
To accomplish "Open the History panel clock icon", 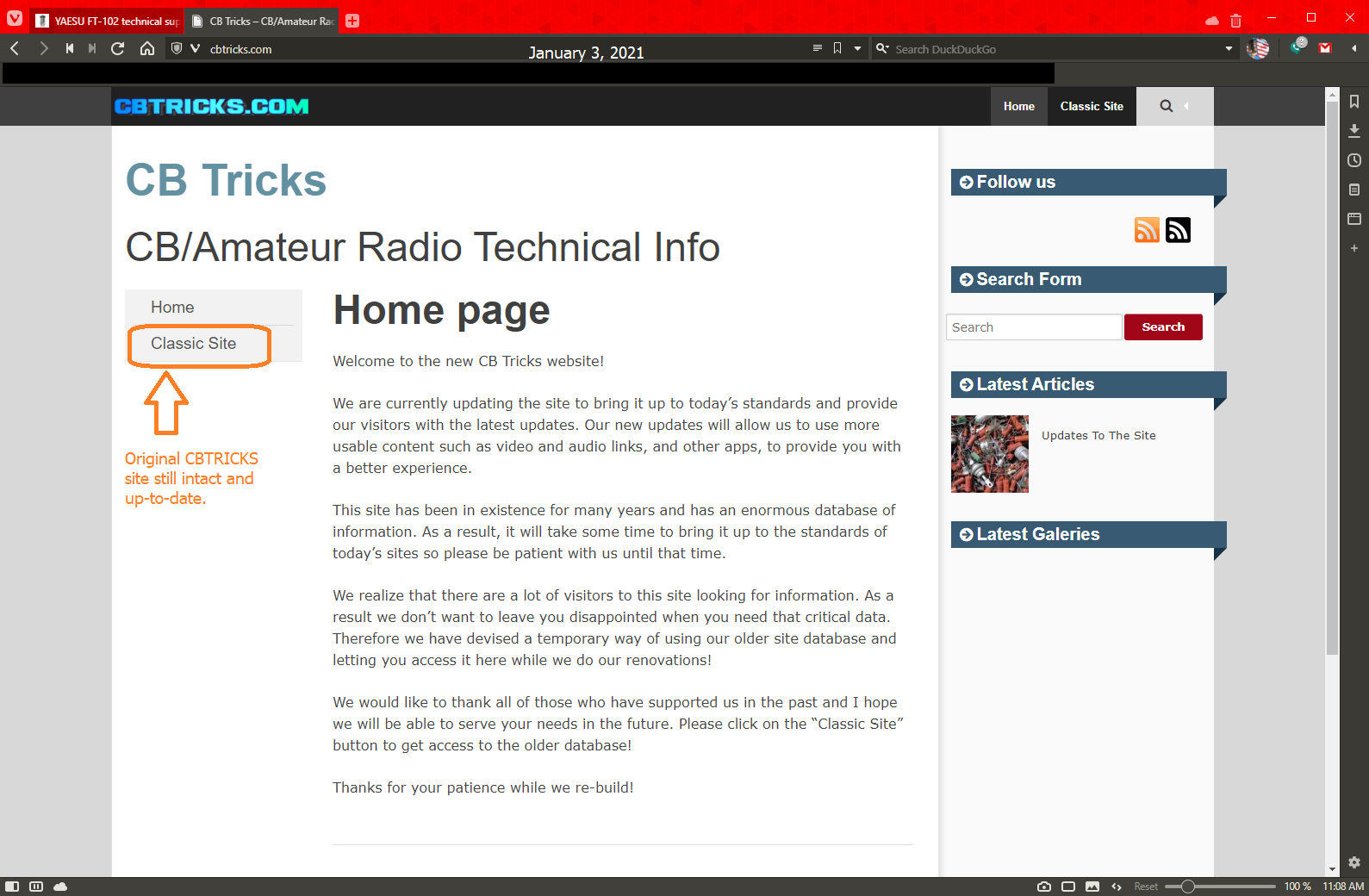I will 1354,160.
